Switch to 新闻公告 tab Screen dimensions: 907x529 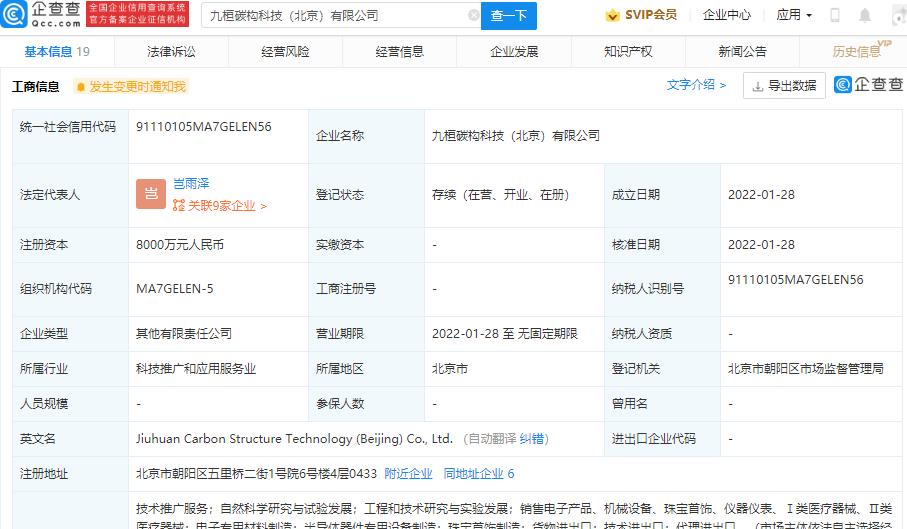pyautogui.click(x=743, y=51)
